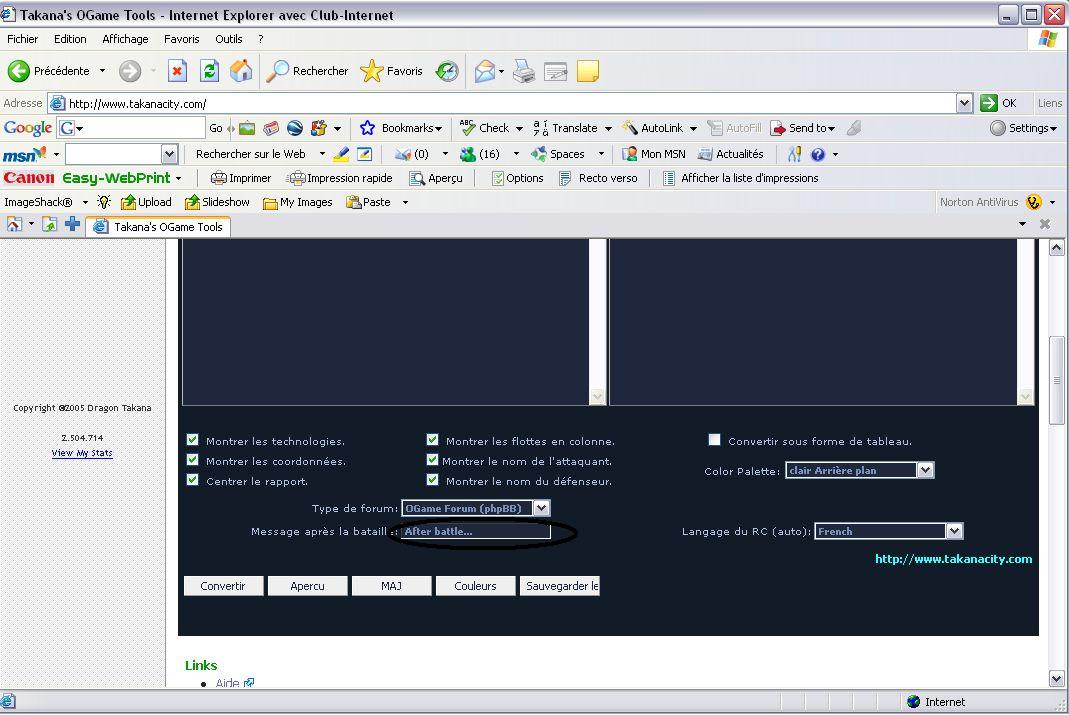Click the Print printer icon
This screenshot has height=715, width=1069.
(x=524, y=71)
